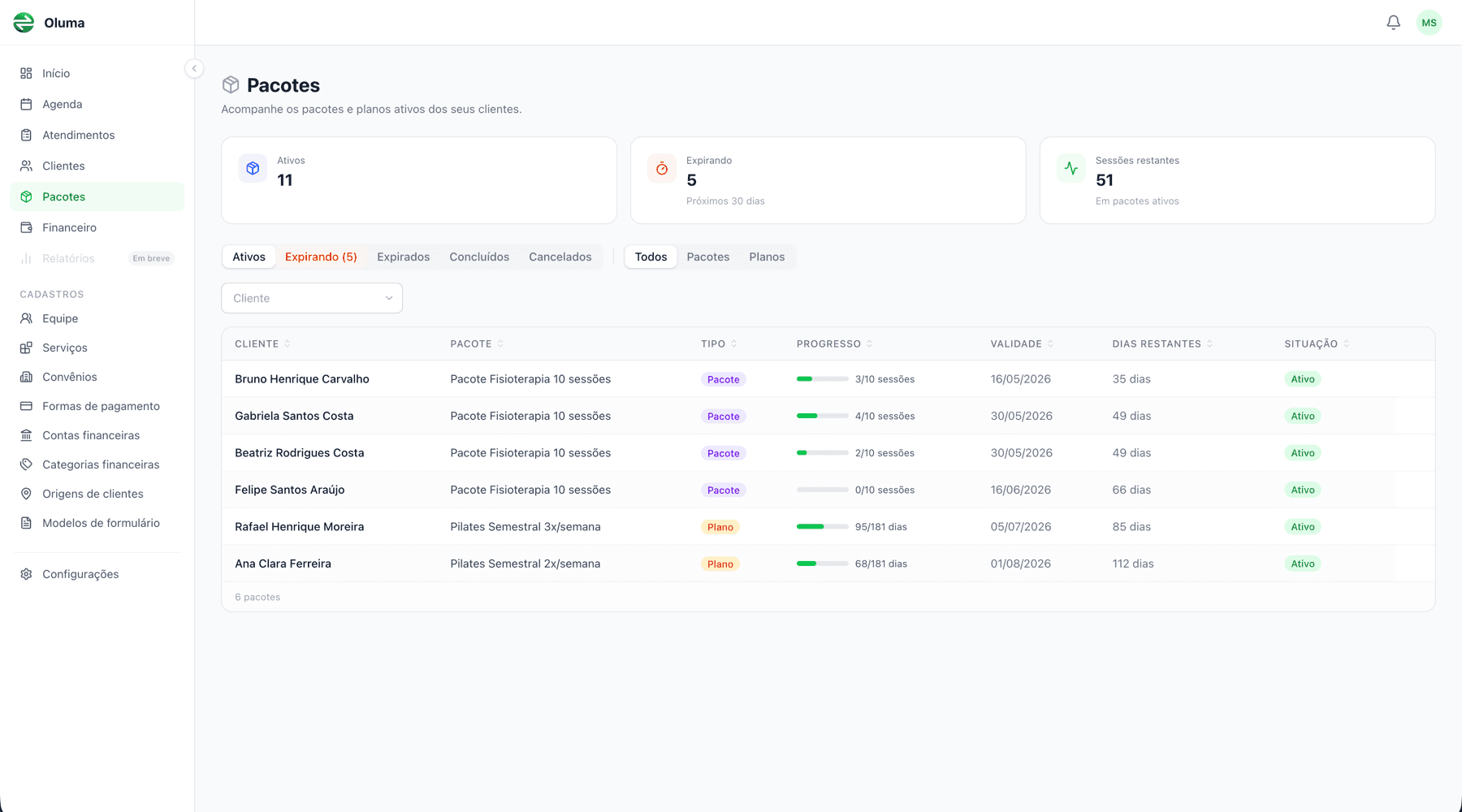Screen dimensions: 1462x812
Task: Filter list by Pacotes type
Action: coord(707,257)
